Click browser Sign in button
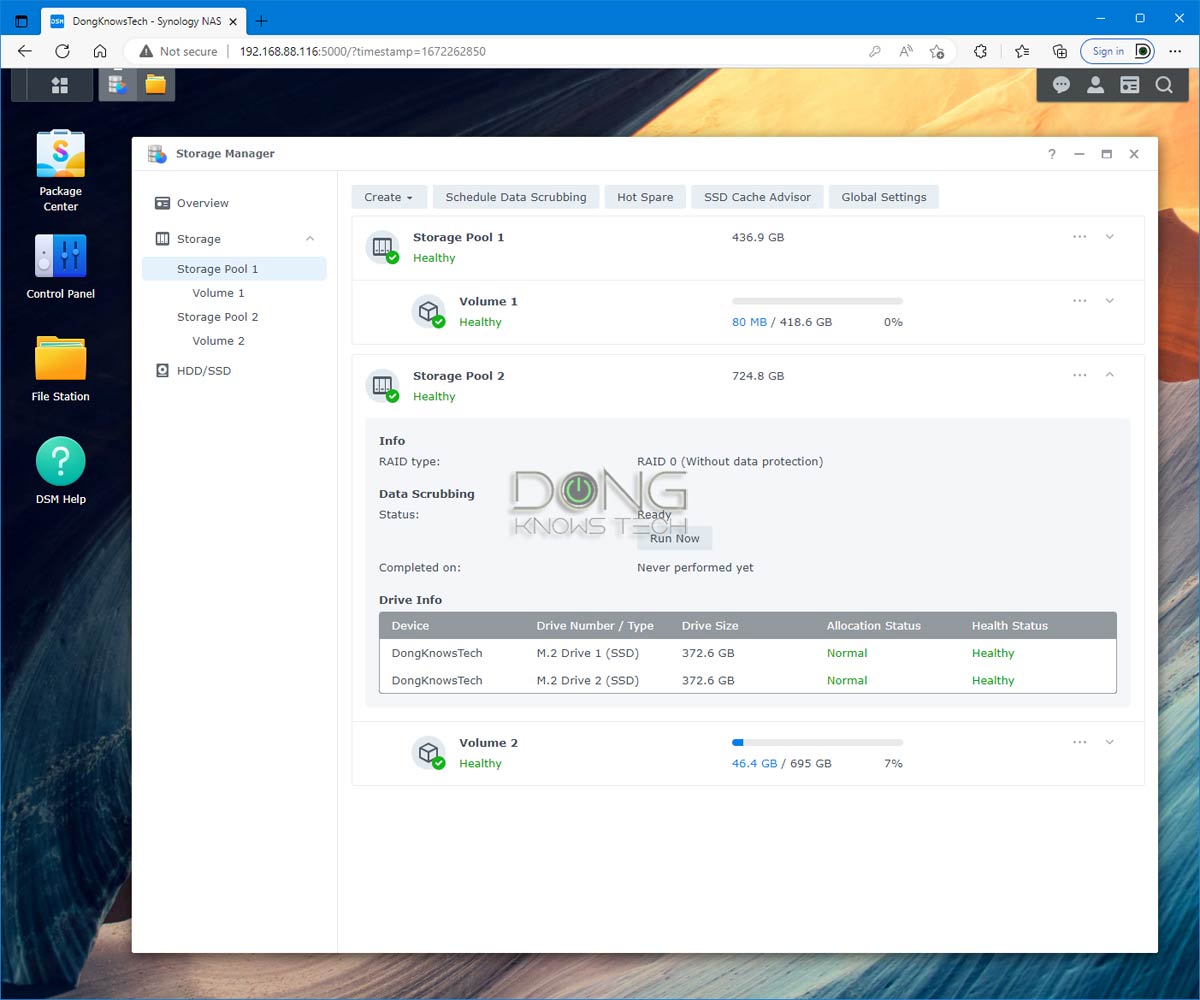The height and width of the screenshot is (1000, 1200). coord(1118,51)
